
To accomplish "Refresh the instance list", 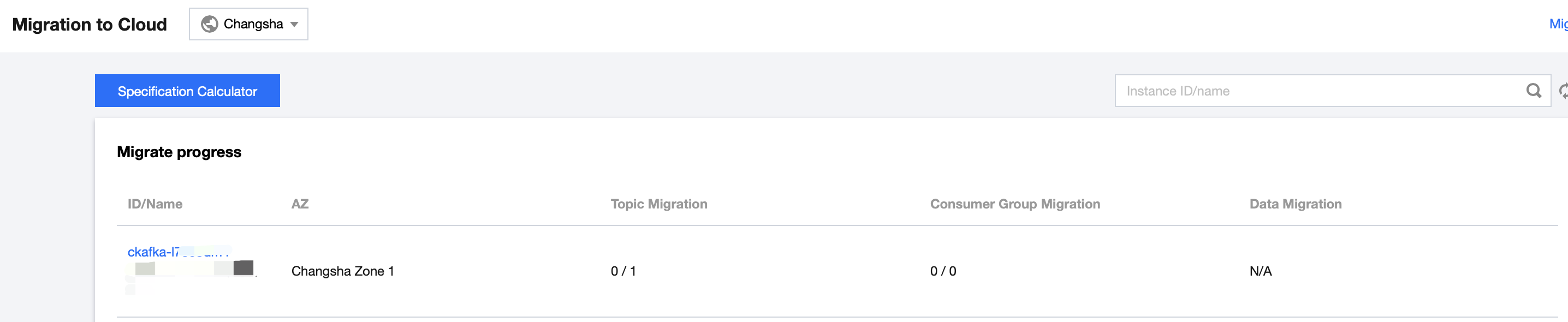I will coord(1563,91).
